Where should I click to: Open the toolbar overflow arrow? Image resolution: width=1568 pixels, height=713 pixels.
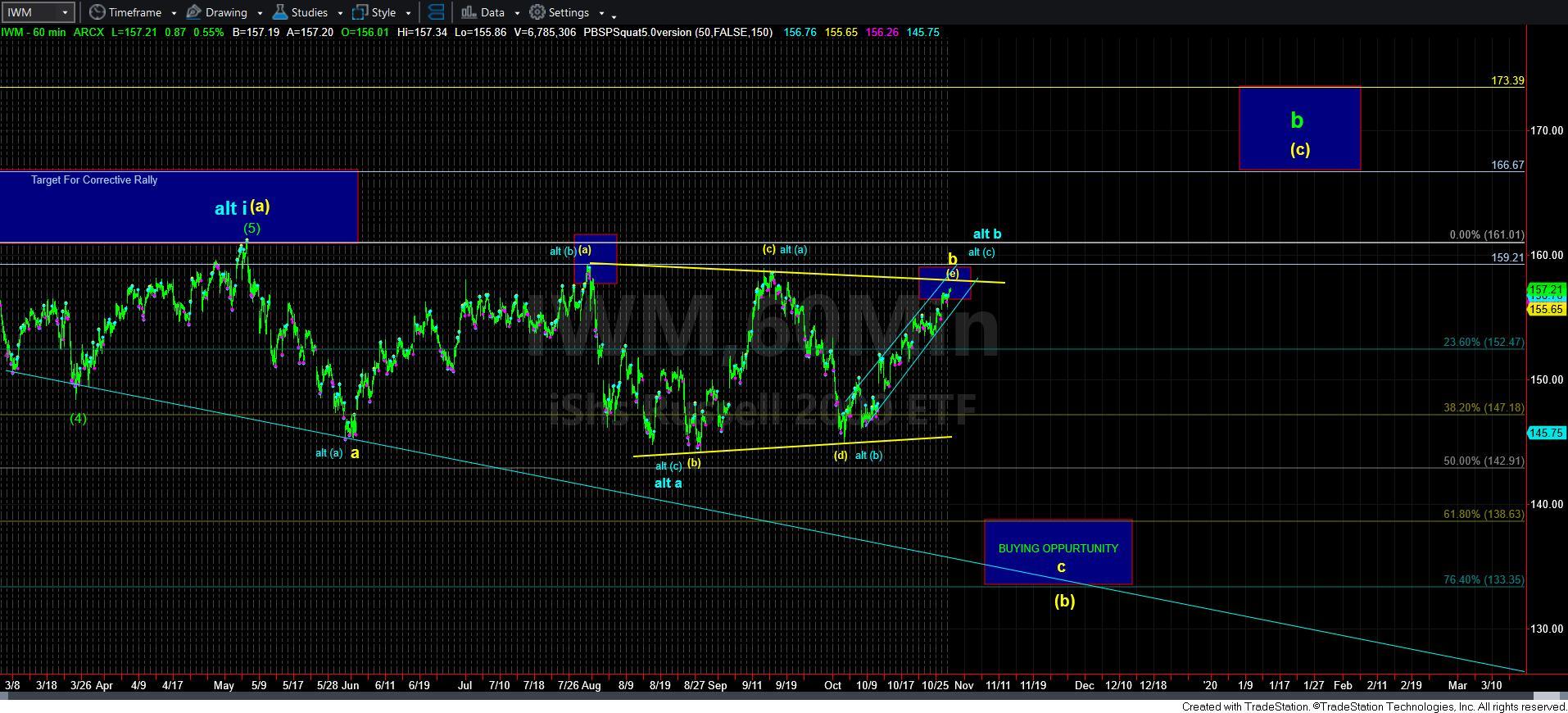click(614, 16)
